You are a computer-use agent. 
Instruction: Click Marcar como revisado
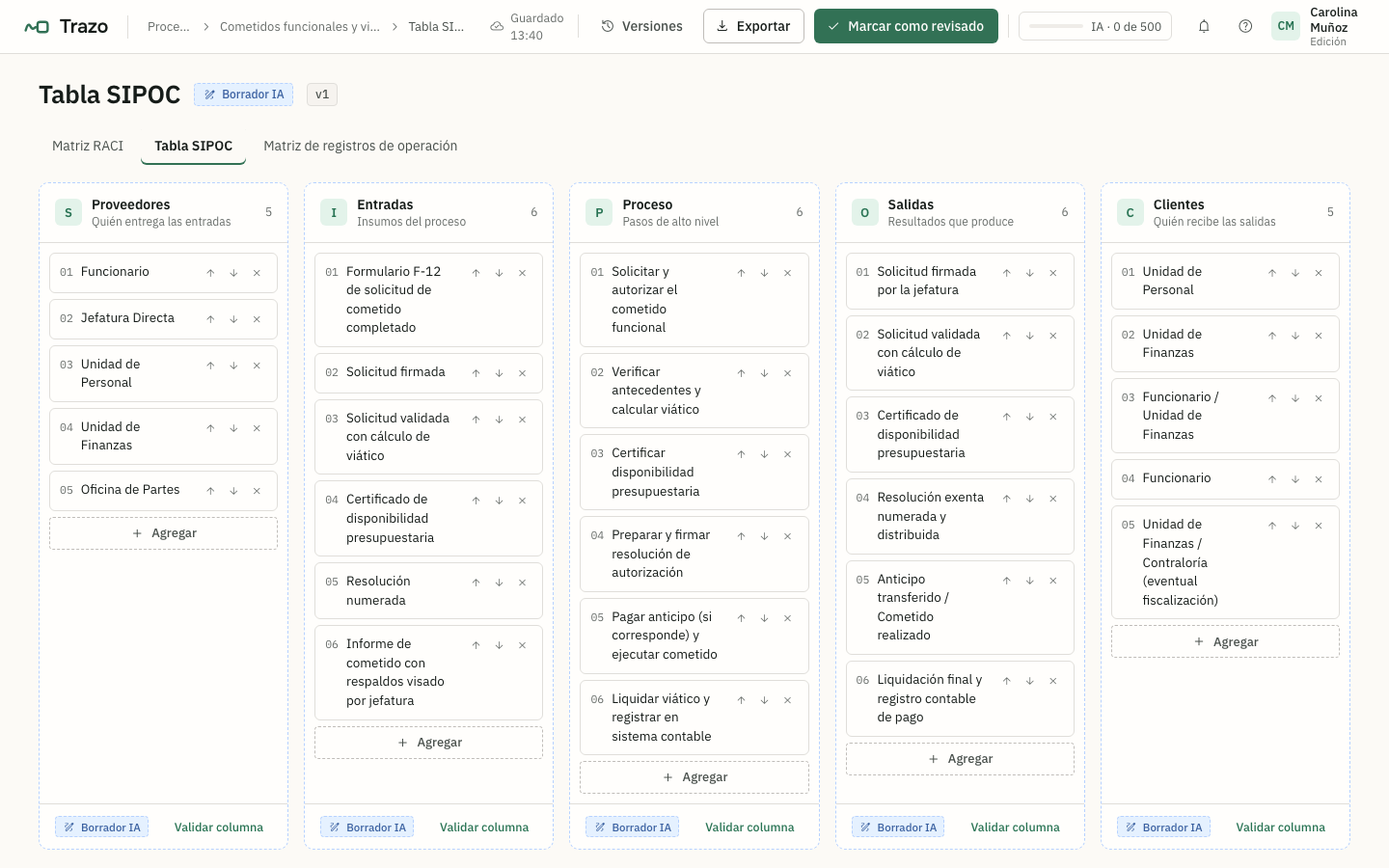tap(906, 26)
